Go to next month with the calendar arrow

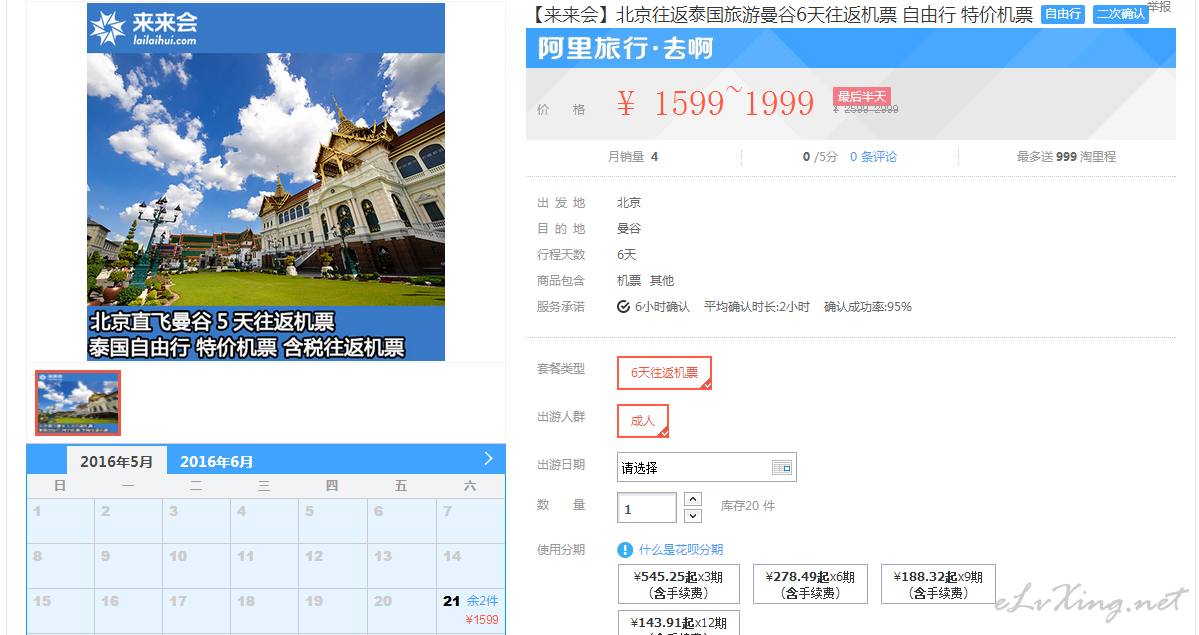pos(489,458)
